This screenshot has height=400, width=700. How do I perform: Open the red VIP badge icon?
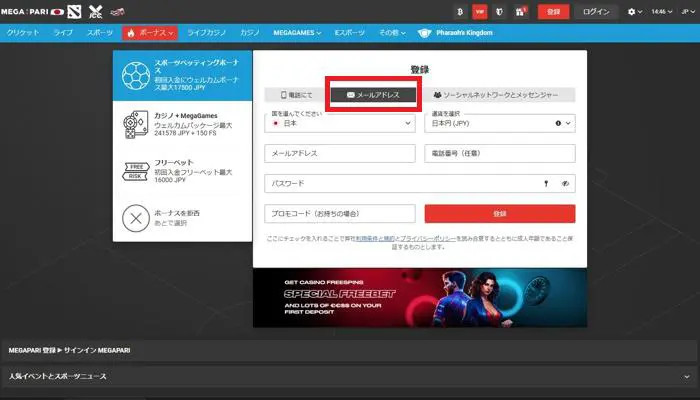479,12
